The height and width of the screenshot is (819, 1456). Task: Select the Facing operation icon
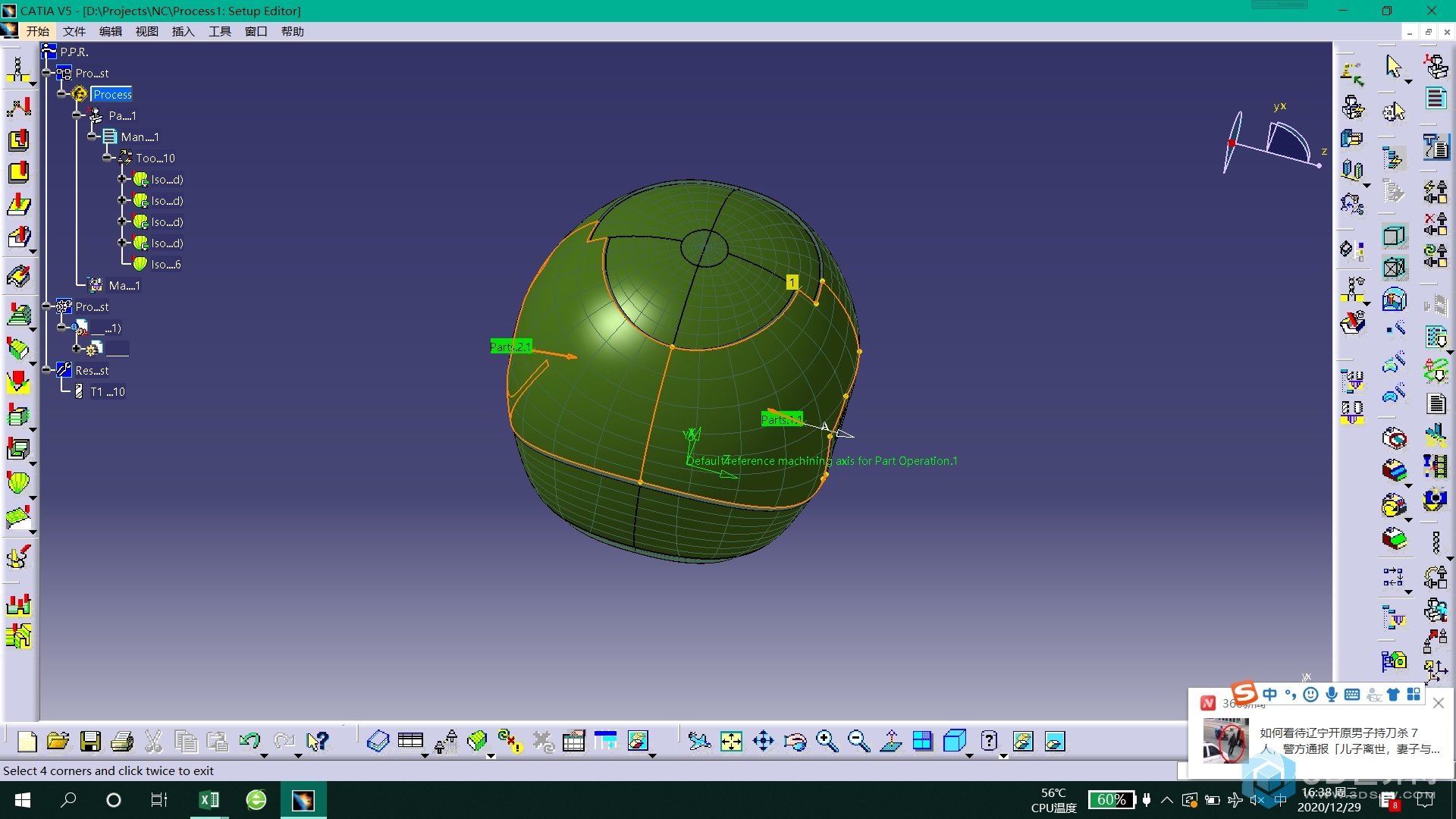coord(19,172)
